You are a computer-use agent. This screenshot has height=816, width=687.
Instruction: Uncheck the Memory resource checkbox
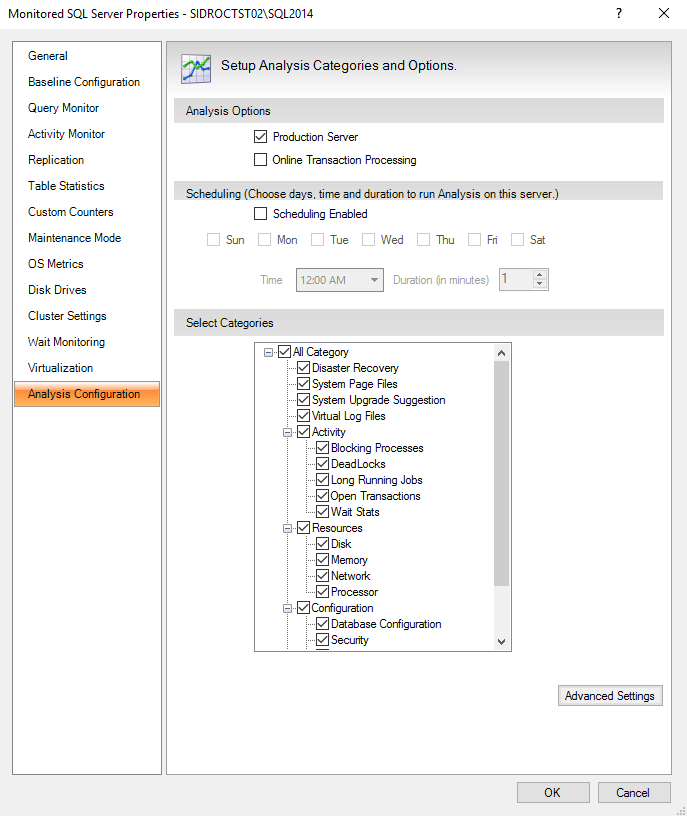tap(323, 559)
